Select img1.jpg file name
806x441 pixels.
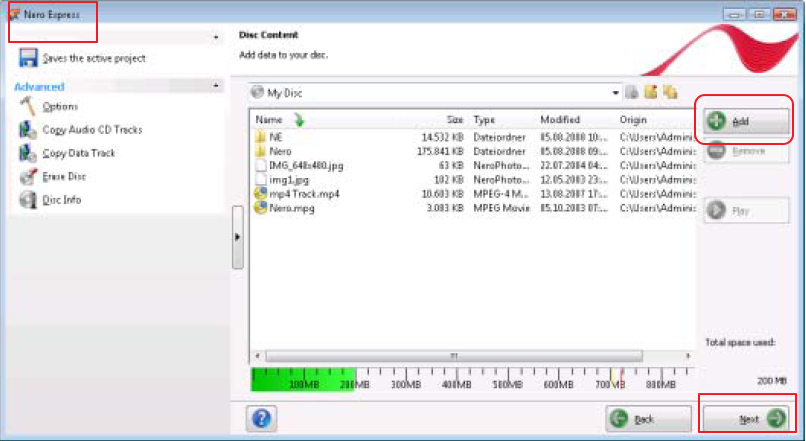coord(289,180)
